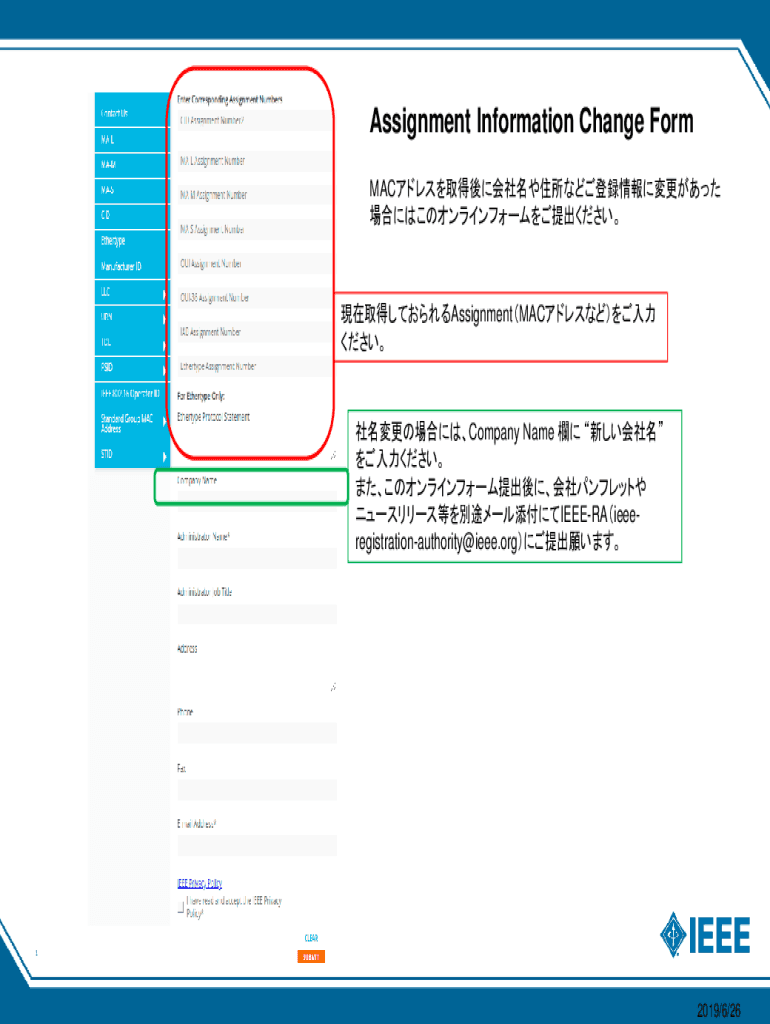Screen dimensions: 770x1024
Task: Click the Administrator Job Title input
Action: (x=257, y=615)
